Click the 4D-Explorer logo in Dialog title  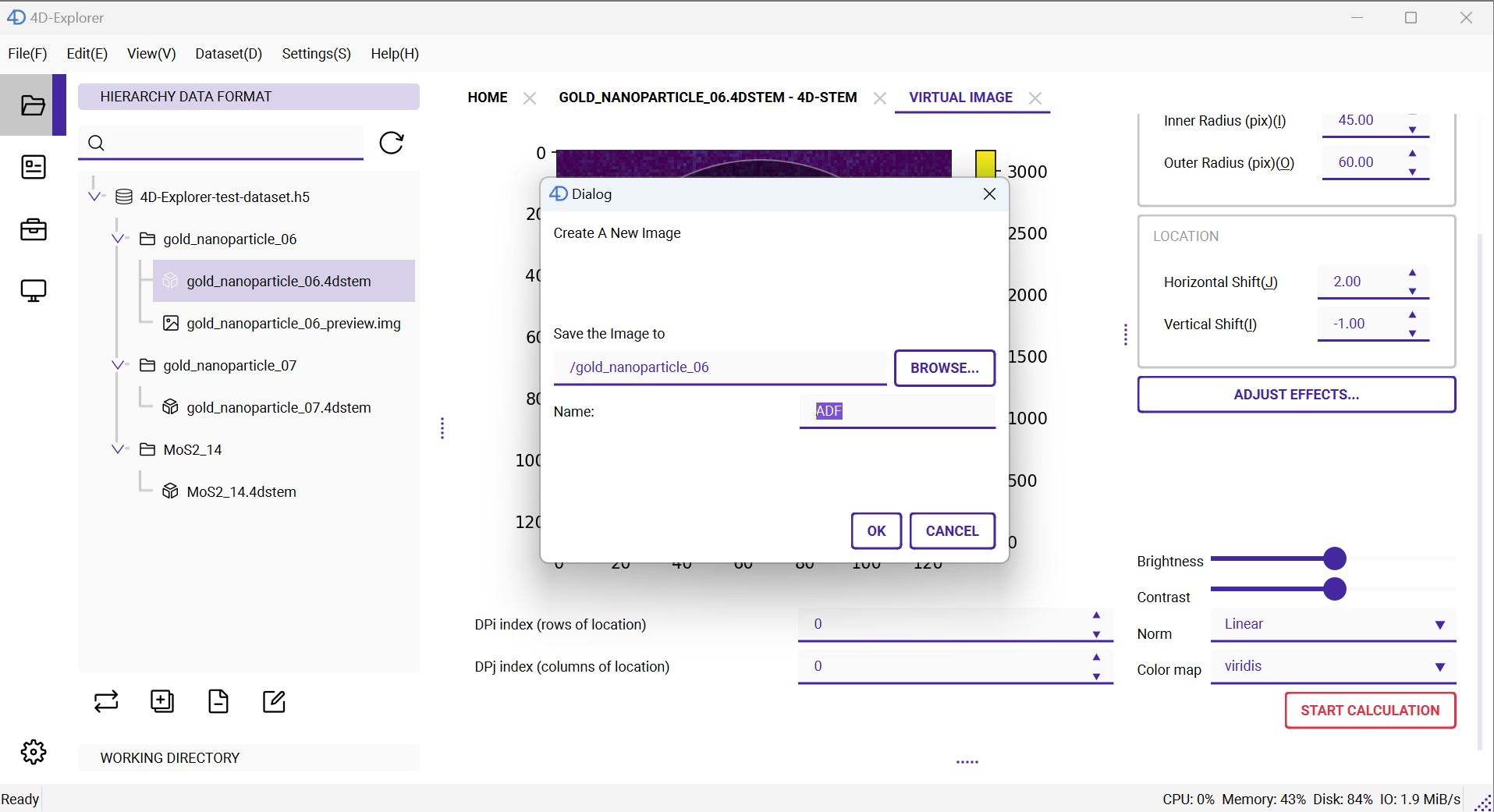[559, 193]
